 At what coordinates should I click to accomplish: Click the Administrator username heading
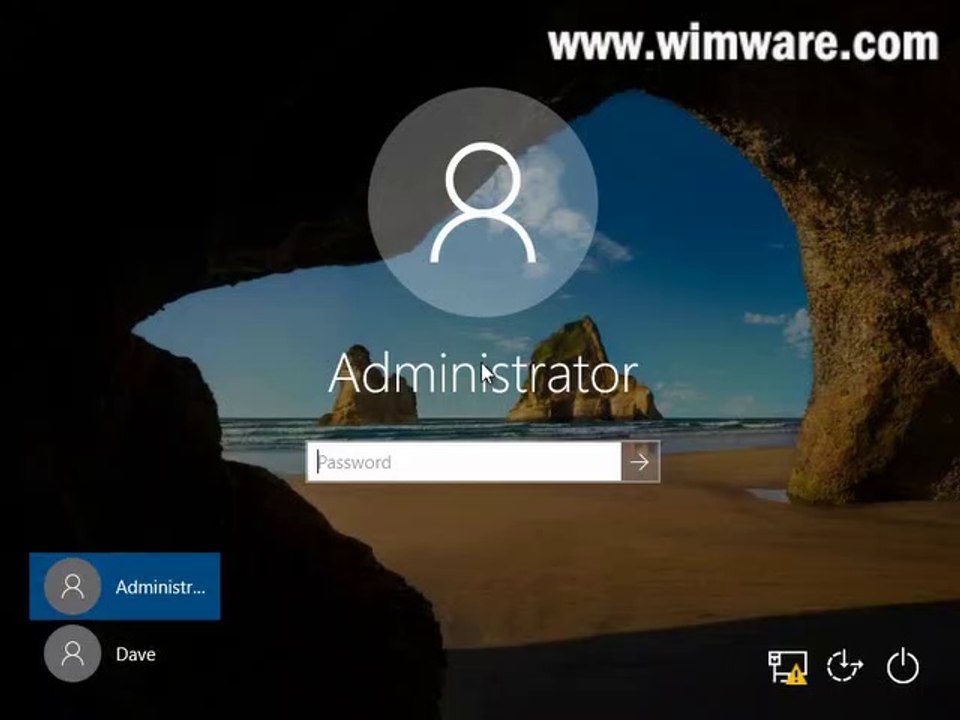click(x=483, y=372)
